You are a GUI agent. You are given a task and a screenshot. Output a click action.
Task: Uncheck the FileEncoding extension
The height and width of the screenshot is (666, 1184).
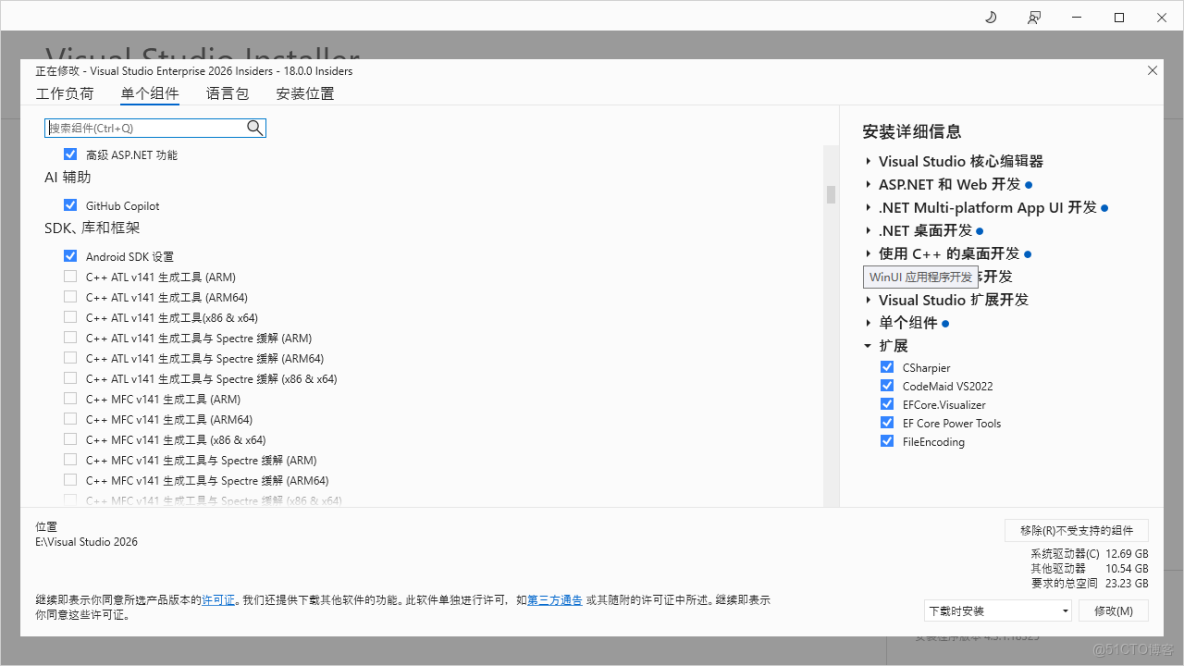(886, 442)
